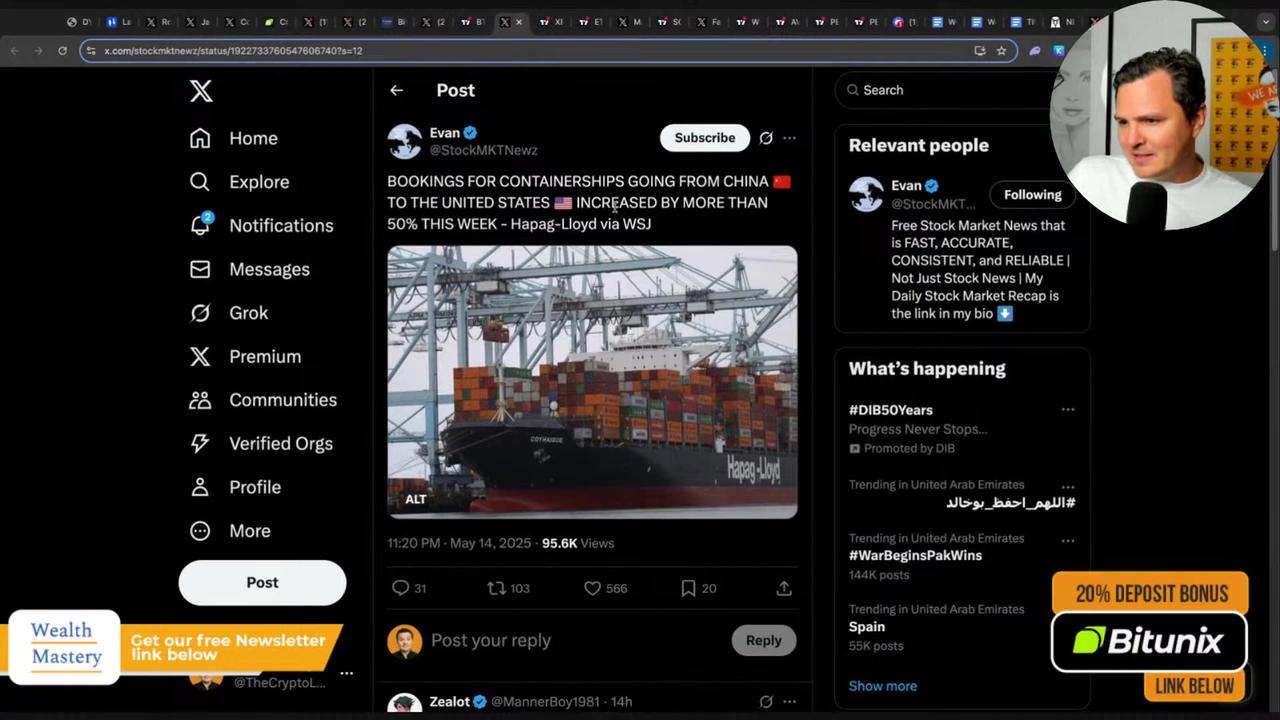Expand the More menu in the sidebar
This screenshot has width=1280, height=720.
pyautogui.click(x=230, y=531)
